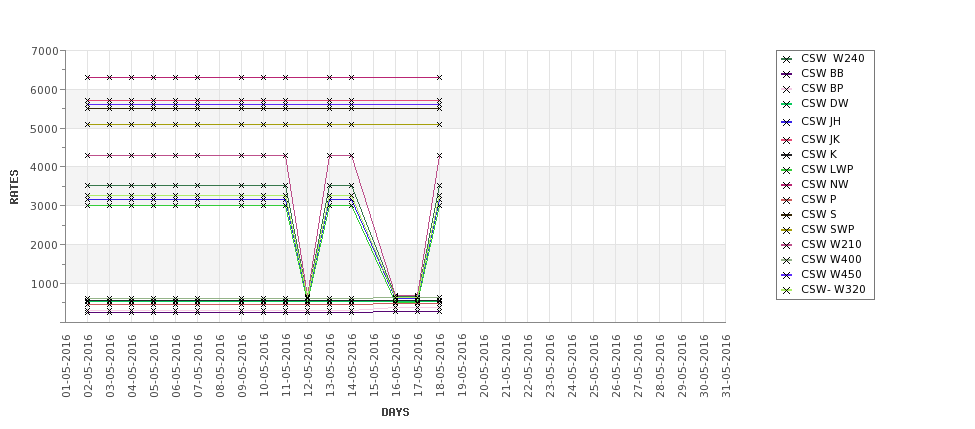Click the 31-05-2016 date label
This screenshot has width=975, height=429.
click(x=726, y=366)
